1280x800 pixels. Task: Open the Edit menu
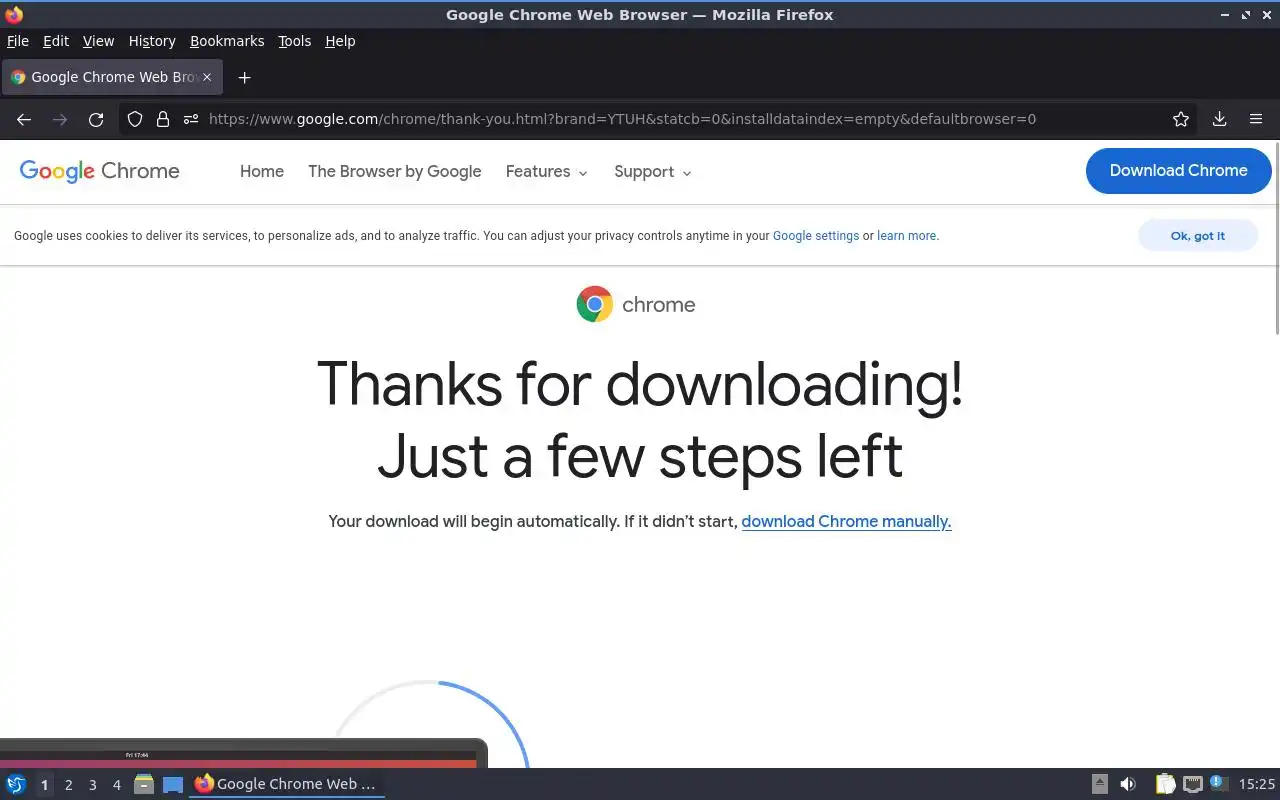coord(56,41)
